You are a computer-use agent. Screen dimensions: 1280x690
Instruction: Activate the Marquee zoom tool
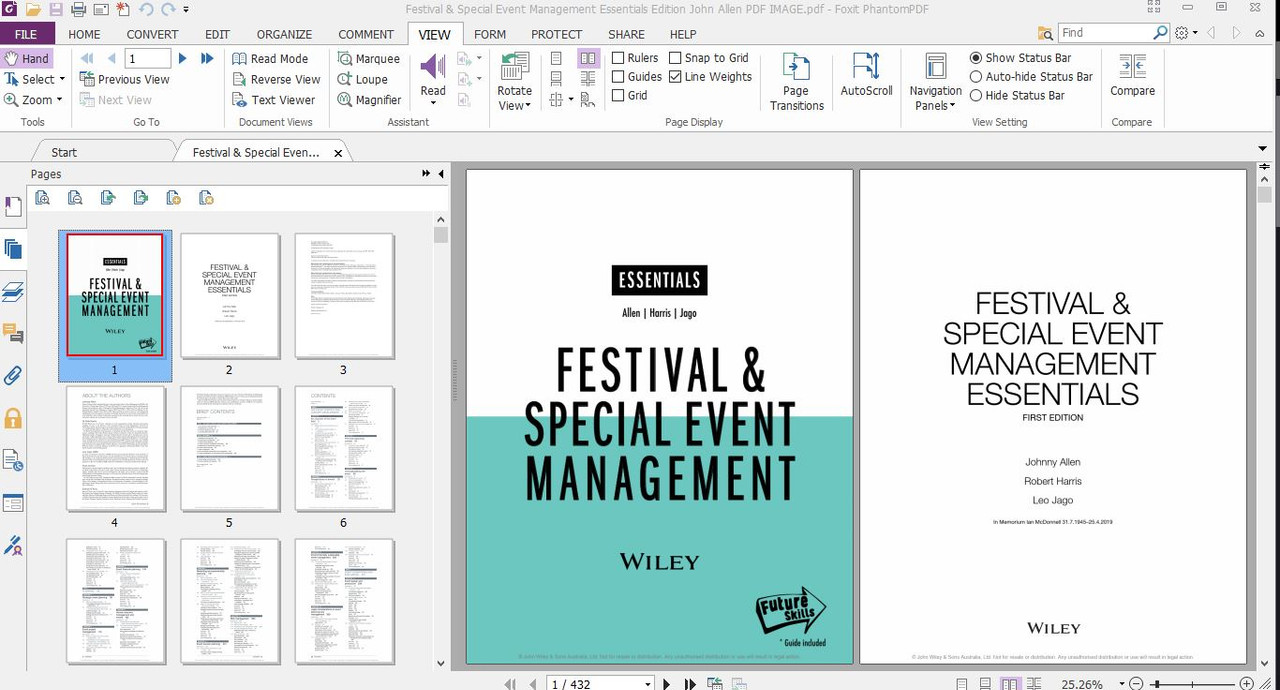(x=369, y=59)
